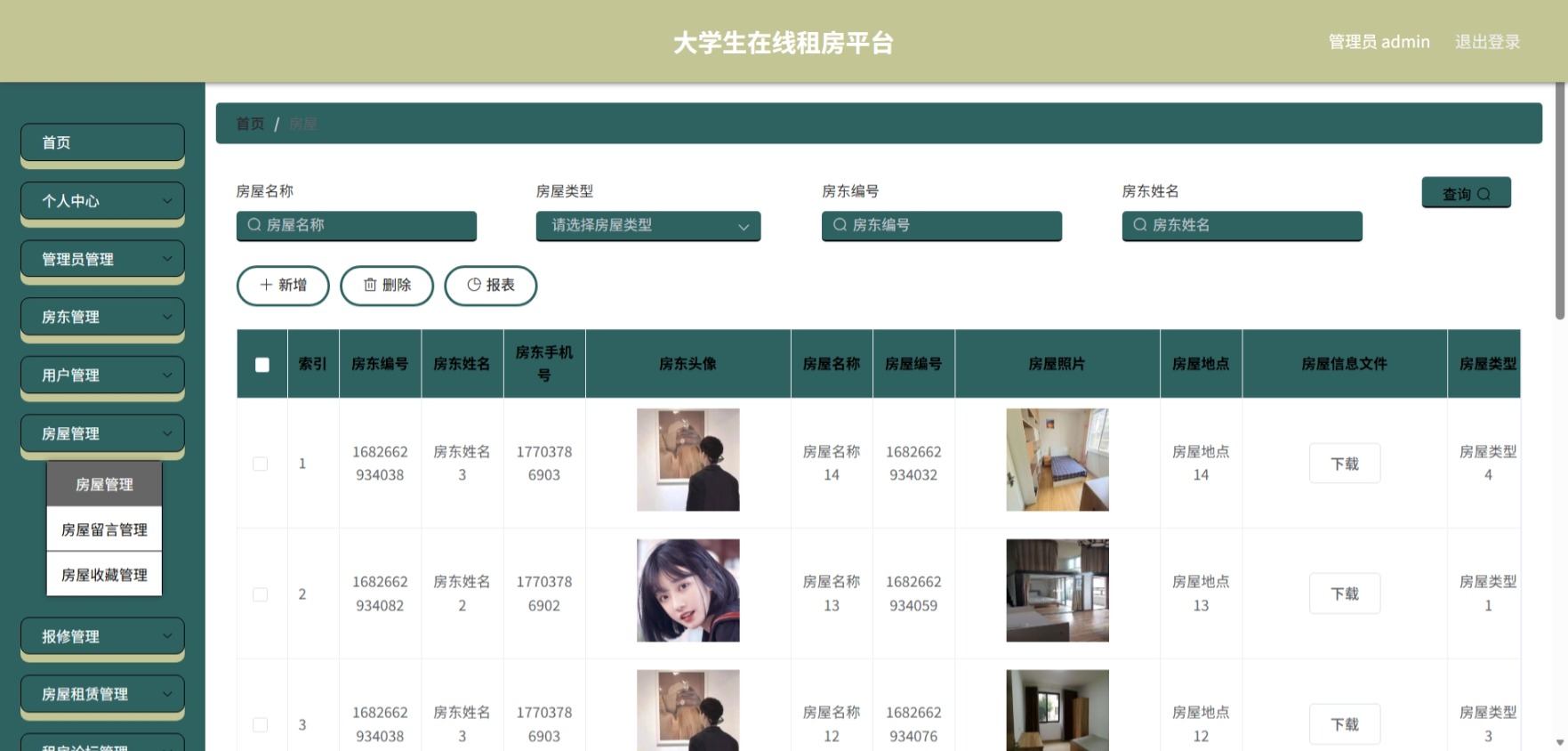Click the 管理员 admin label
The image size is (1568, 751).
[1379, 42]
